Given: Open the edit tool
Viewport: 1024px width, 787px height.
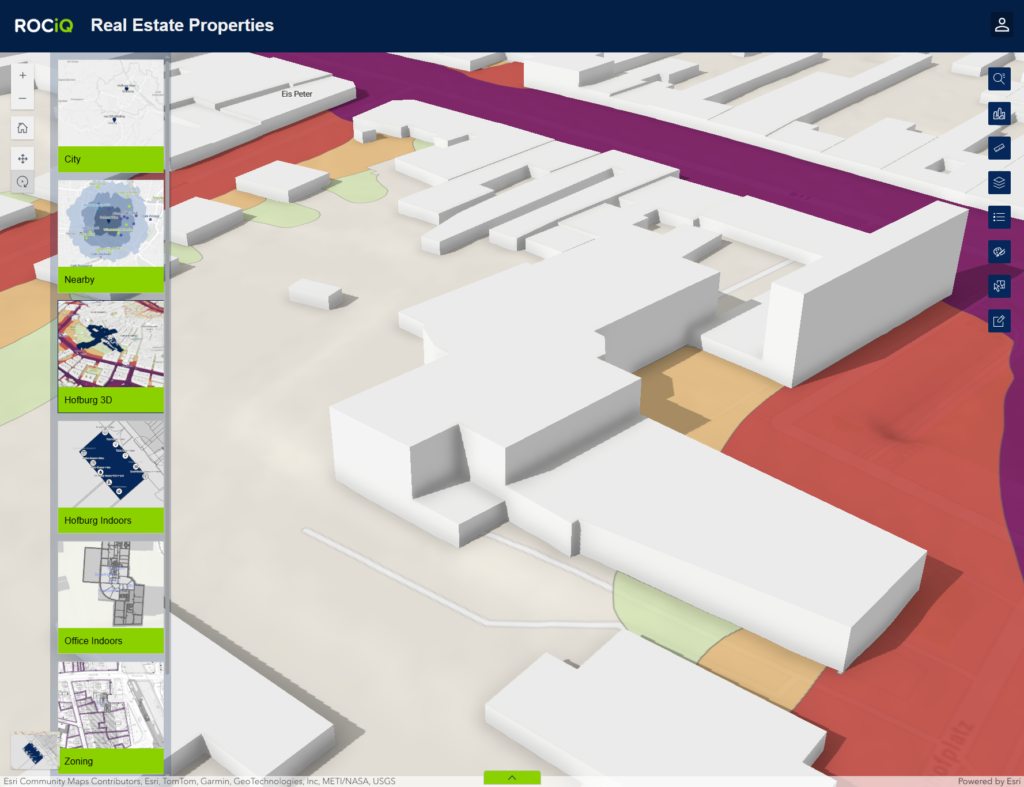Looking at the screenshot, I should coord(999,321).
